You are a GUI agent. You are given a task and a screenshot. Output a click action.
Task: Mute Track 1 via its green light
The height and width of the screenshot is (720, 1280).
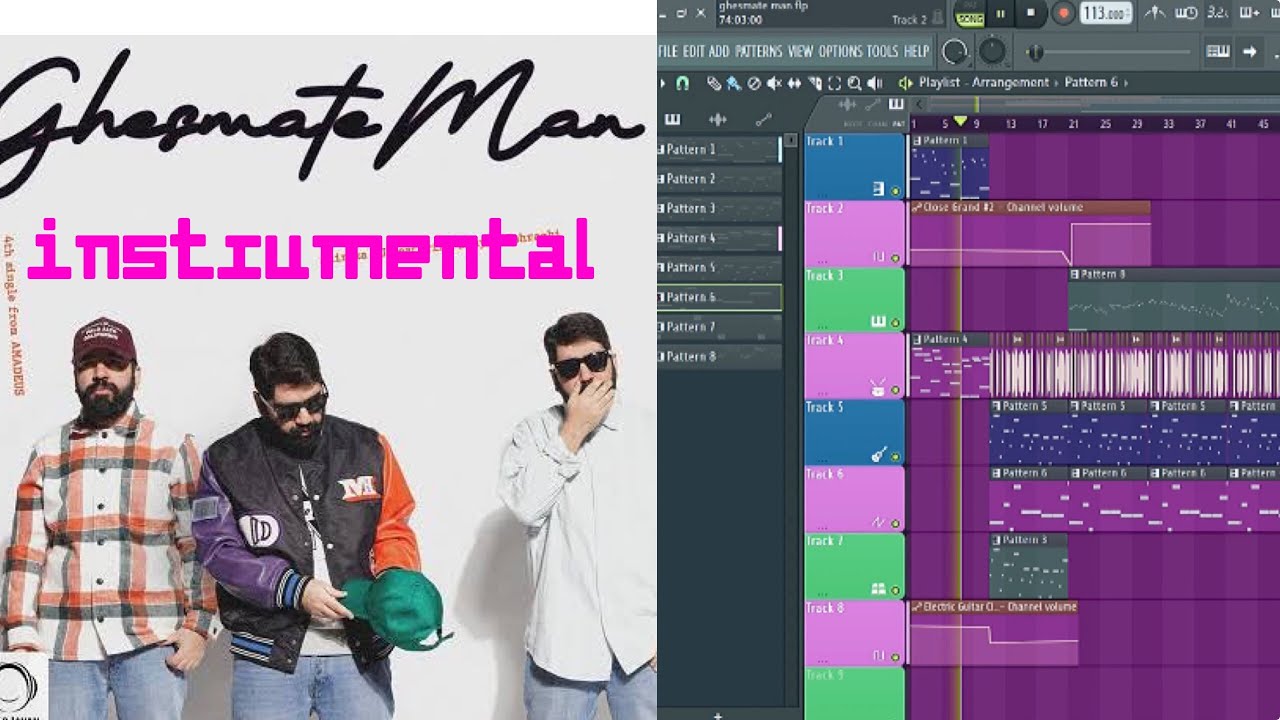[896, 190]
